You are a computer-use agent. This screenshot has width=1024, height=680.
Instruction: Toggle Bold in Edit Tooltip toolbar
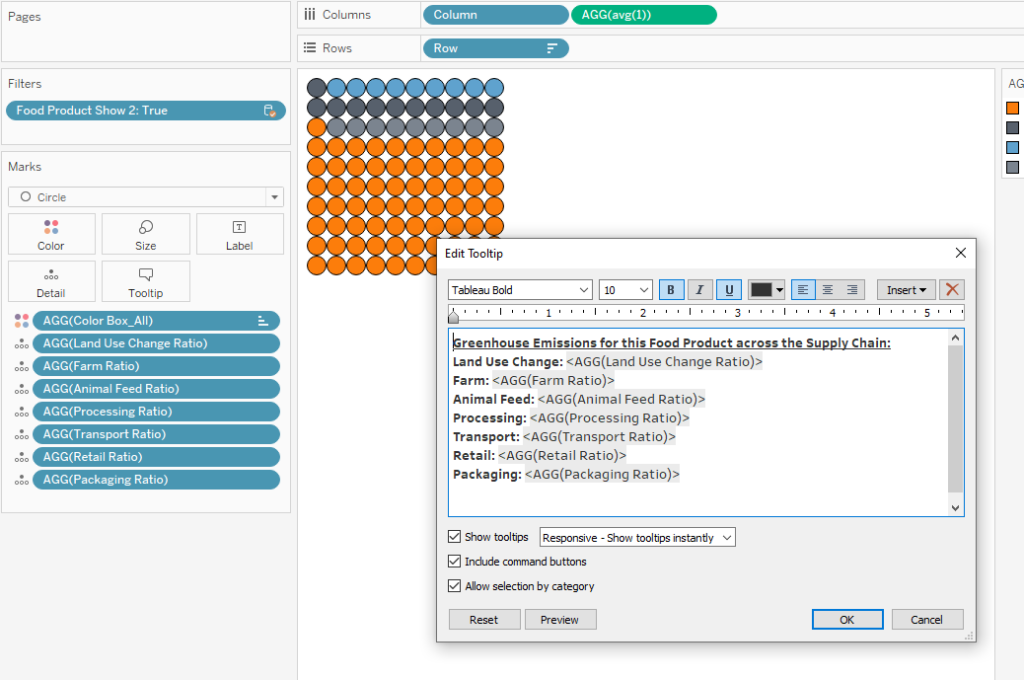pyautogui.click(x=671, y=289)
